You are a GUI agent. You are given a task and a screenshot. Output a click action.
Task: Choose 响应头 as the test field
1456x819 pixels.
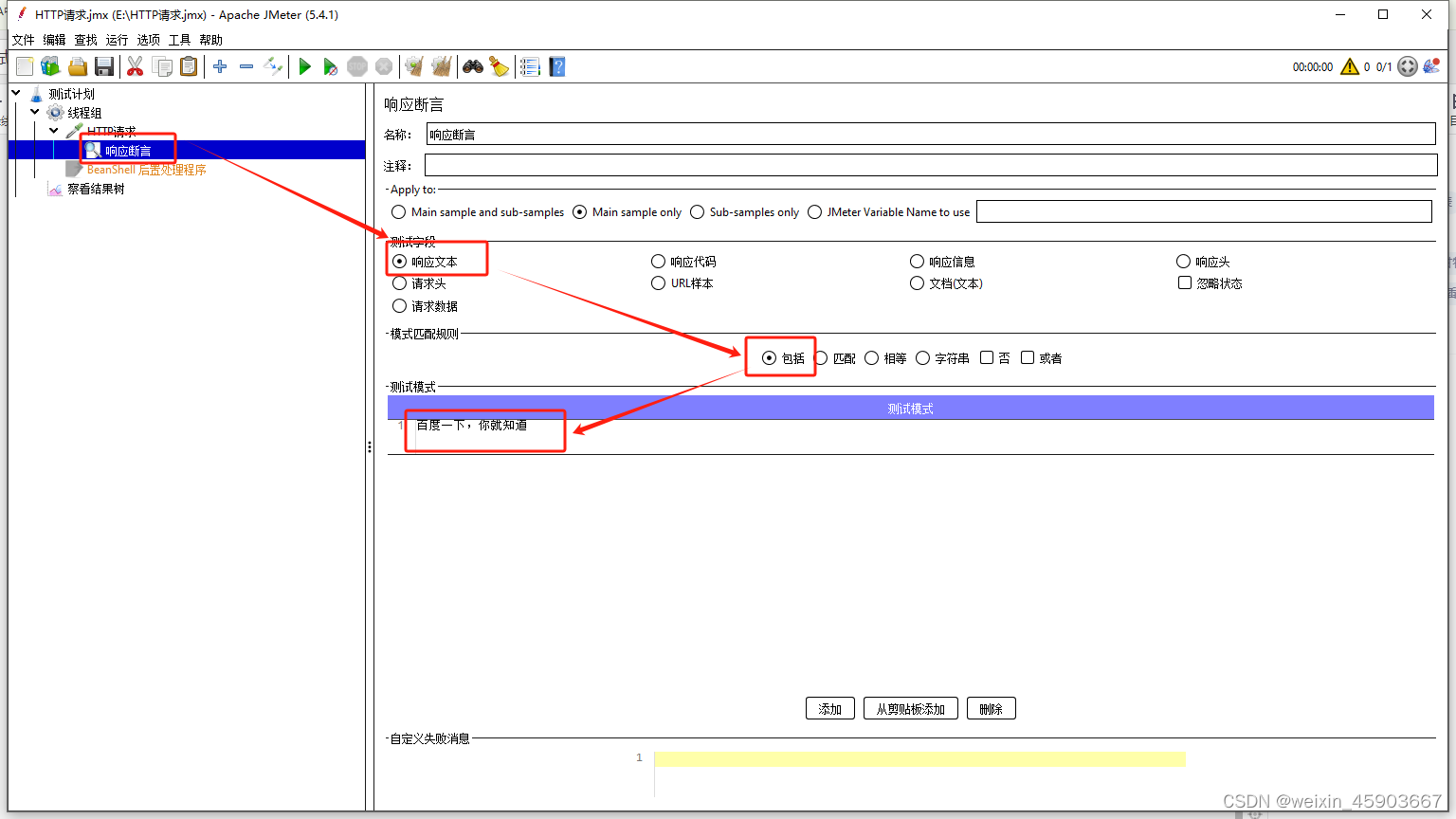(1203, 262)
